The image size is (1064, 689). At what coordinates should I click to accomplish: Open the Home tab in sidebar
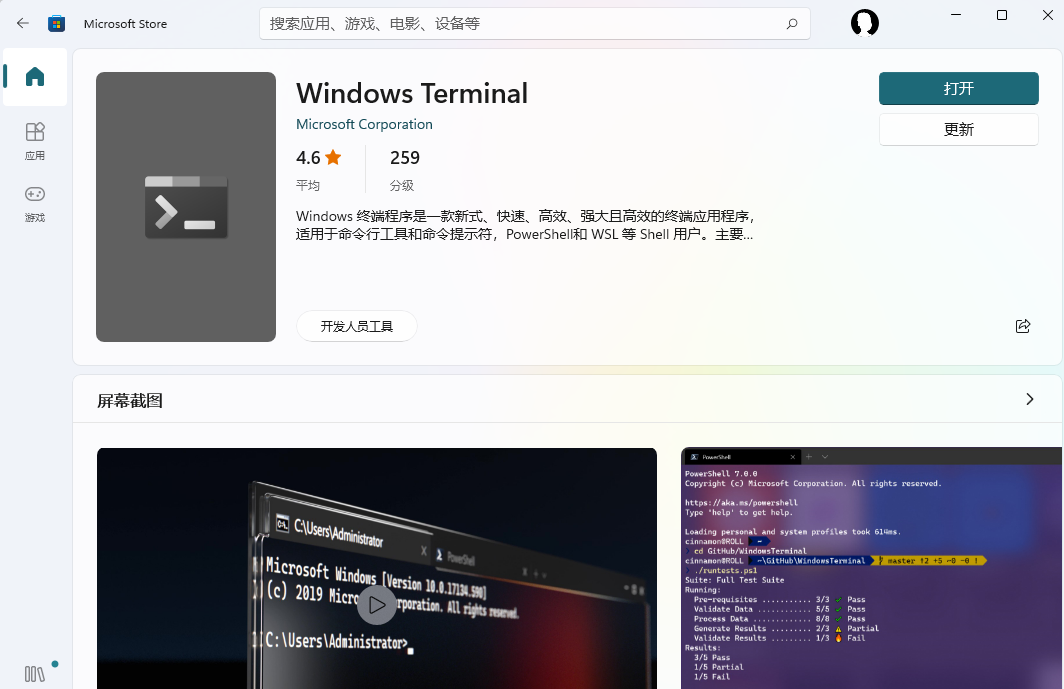click(x=35, y=77)
